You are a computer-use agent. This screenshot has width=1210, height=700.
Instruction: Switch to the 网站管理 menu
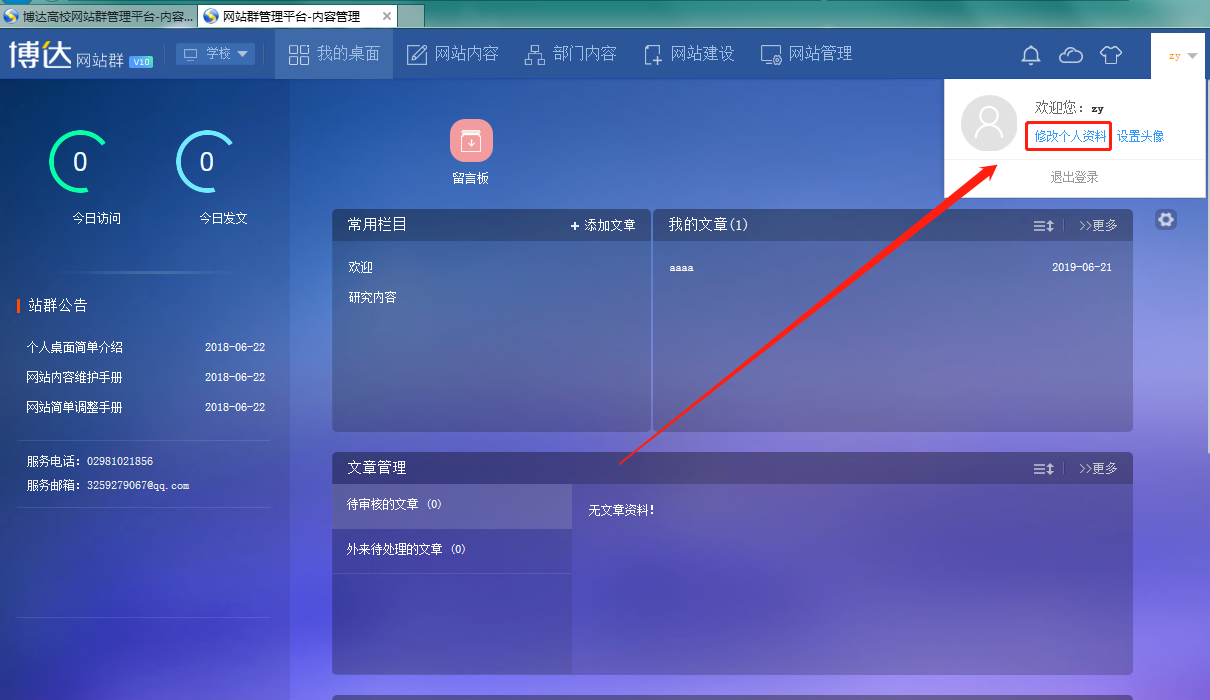pyautogui.click(x=806, y=54)
